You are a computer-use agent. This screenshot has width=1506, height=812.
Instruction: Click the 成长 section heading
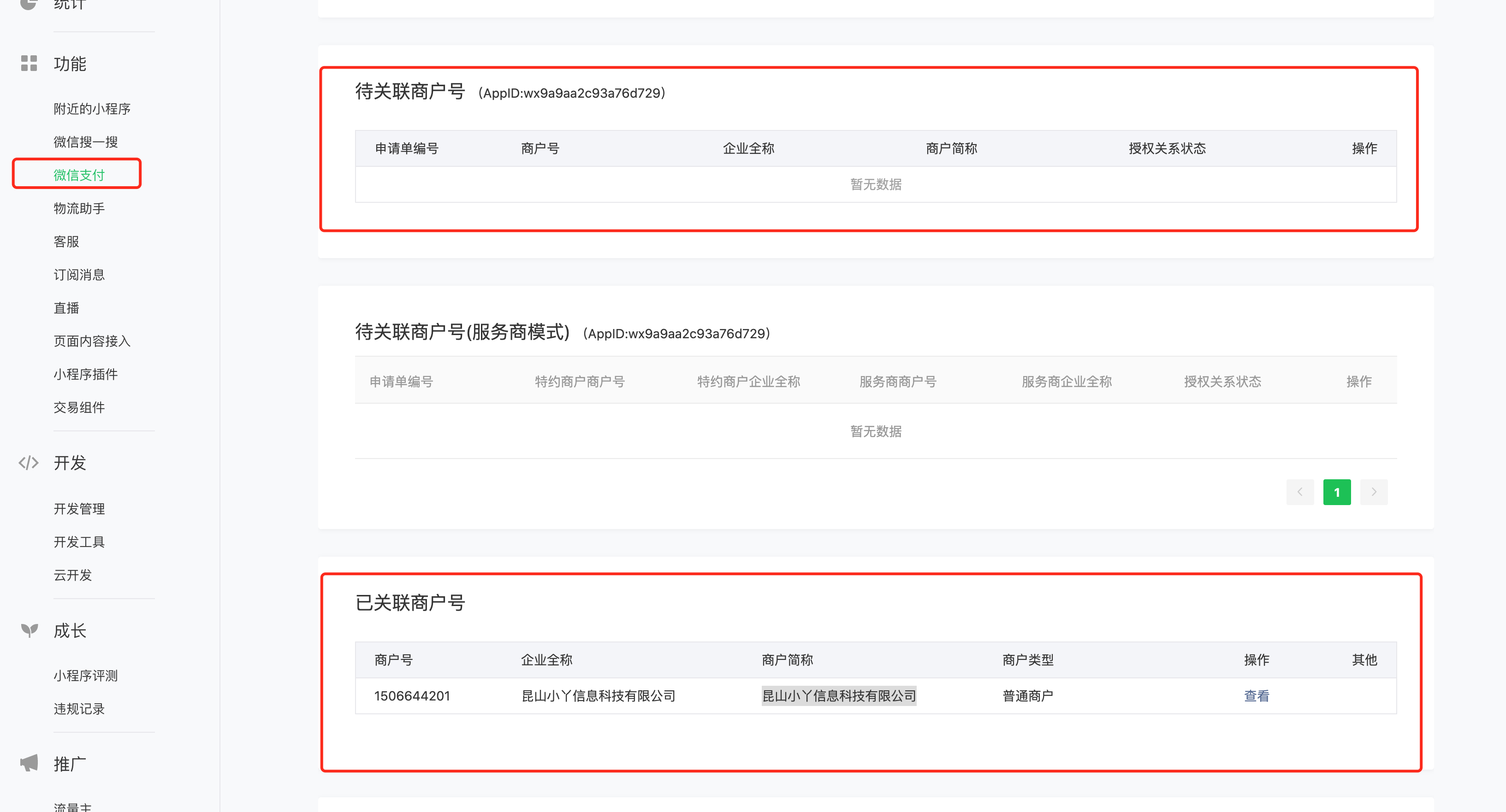(x=70, y=630)
